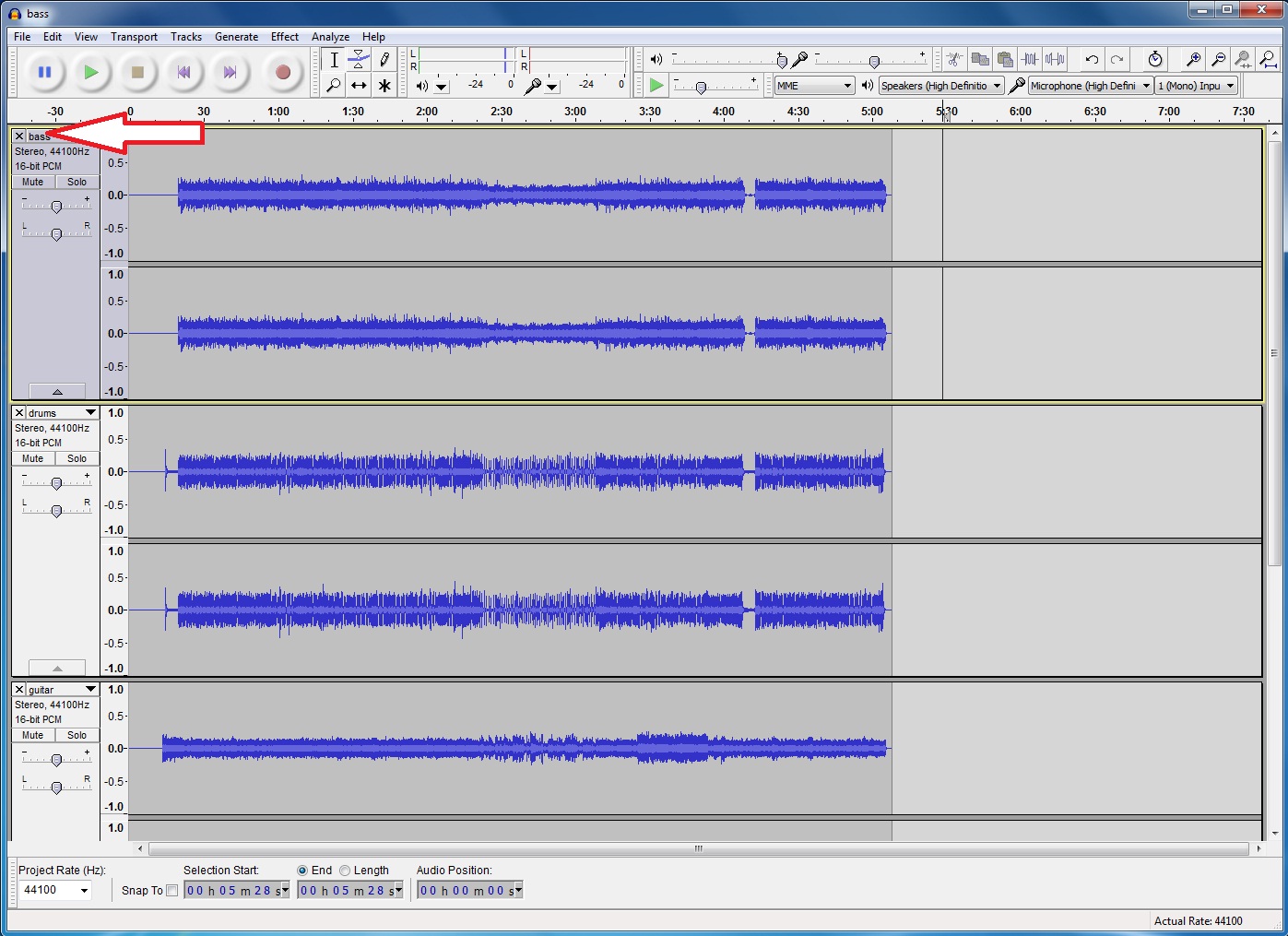Click the Skip to Start button
1288x936 pixels.
(x=183, y=72)
